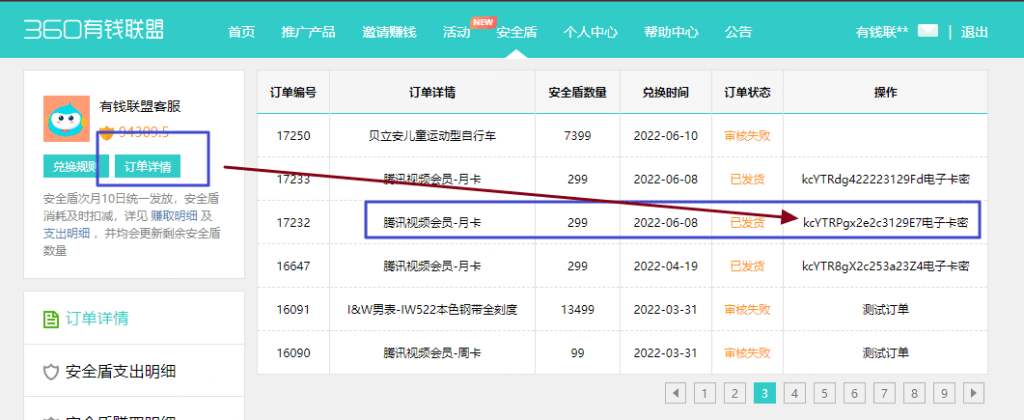Viewport: 1024px width, 420px height.
Task: Go to page 5 in pagination
Action: point(824,393)
